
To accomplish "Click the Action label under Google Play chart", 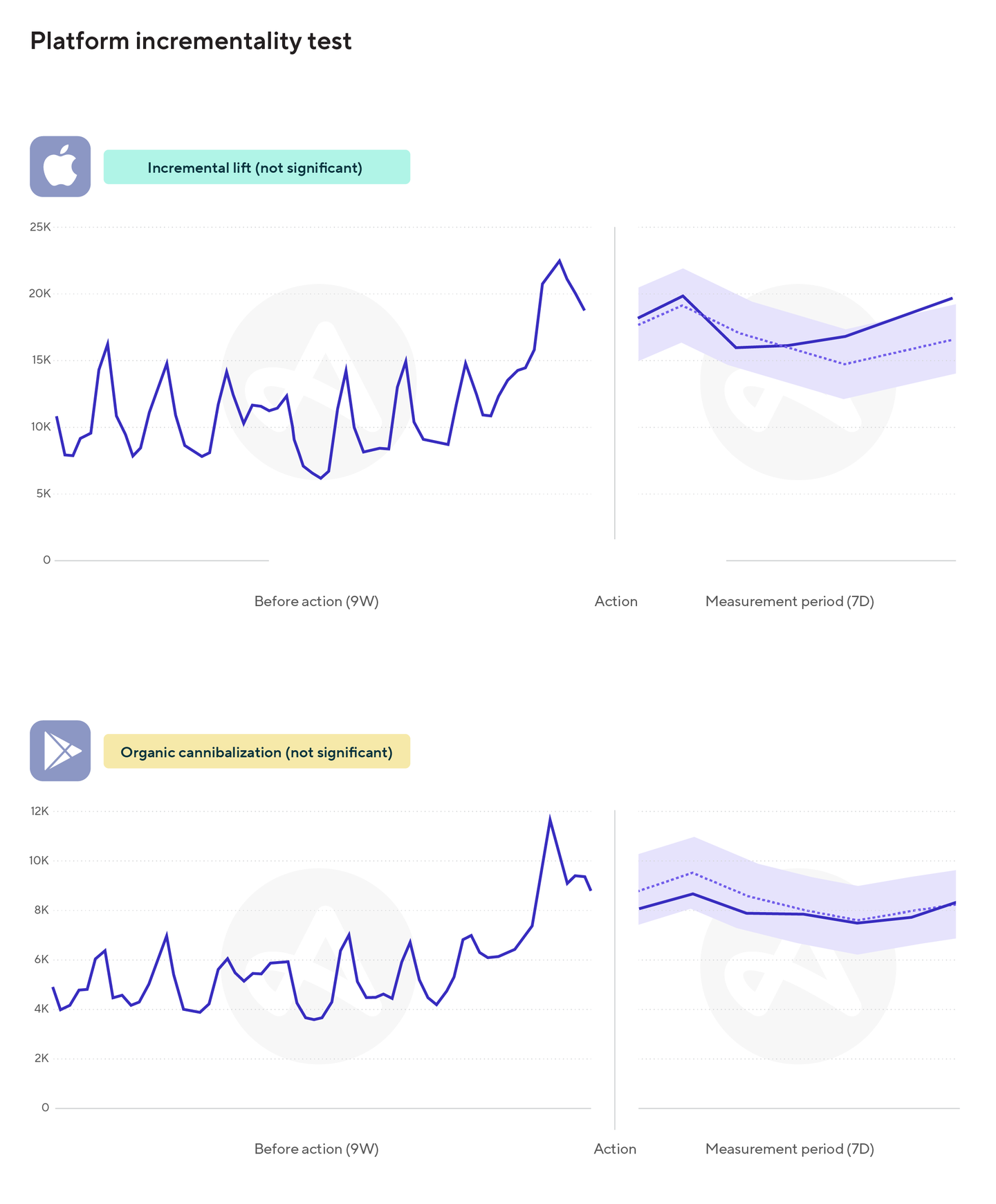I will 615,1149.
